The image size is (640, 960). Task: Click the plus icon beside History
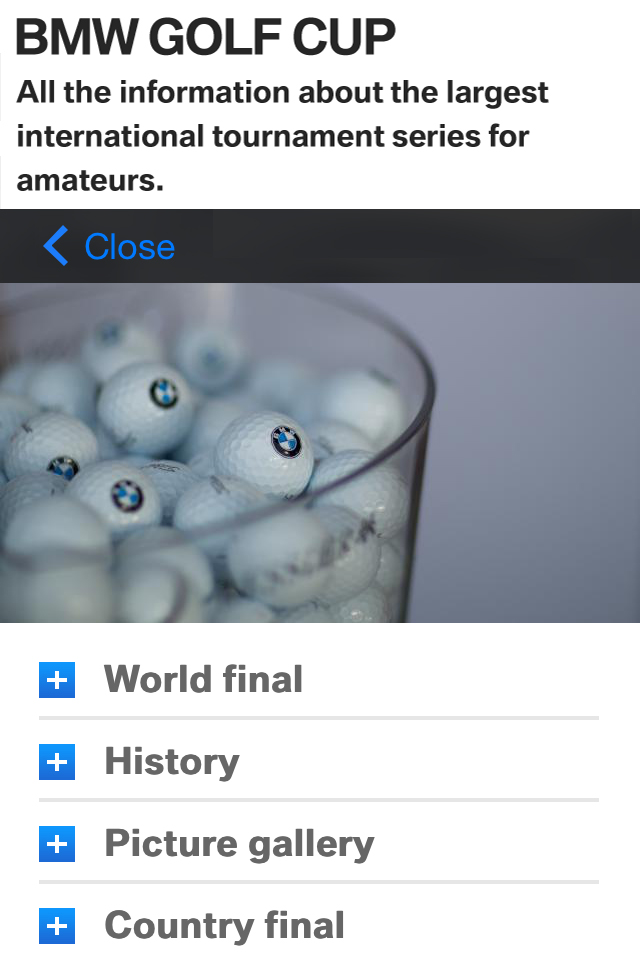(57, 762)
